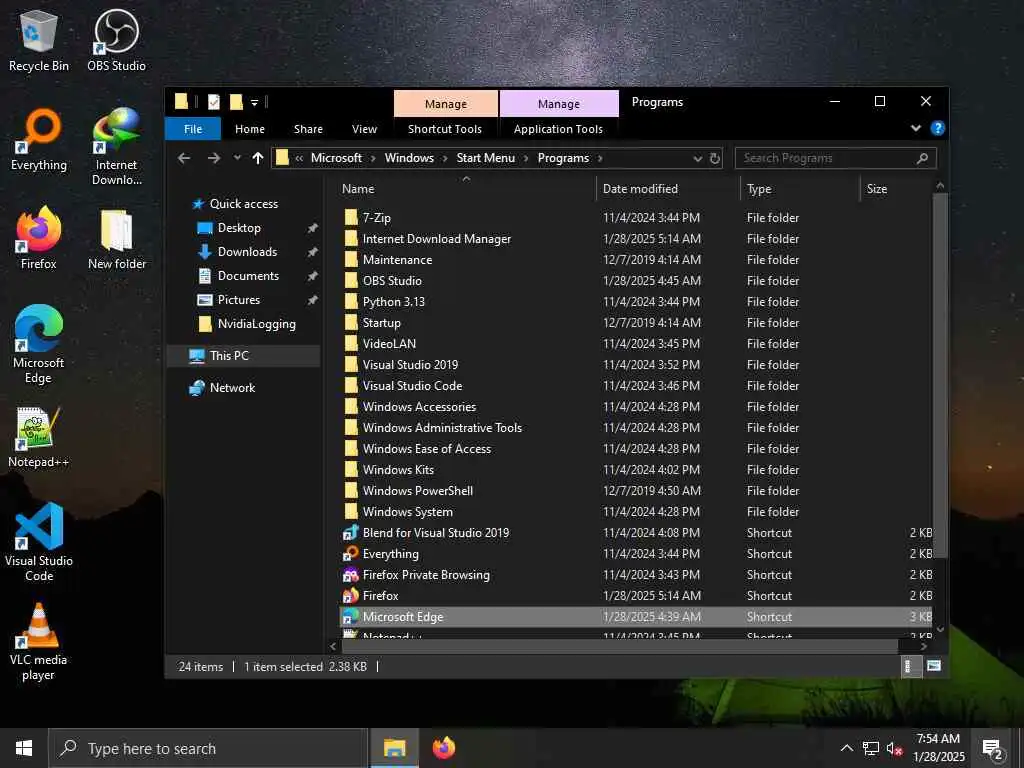Image resolution: width=1024 pixels, height=768 pixels.
Task: Unpin Pictures from Quick access
Action: tap(312, 300)
